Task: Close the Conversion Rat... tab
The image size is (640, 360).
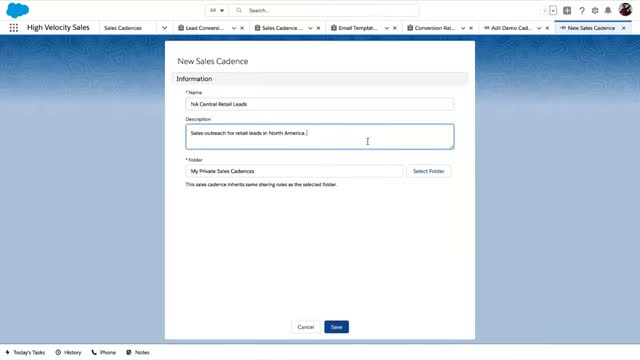Action: (471, 28)
